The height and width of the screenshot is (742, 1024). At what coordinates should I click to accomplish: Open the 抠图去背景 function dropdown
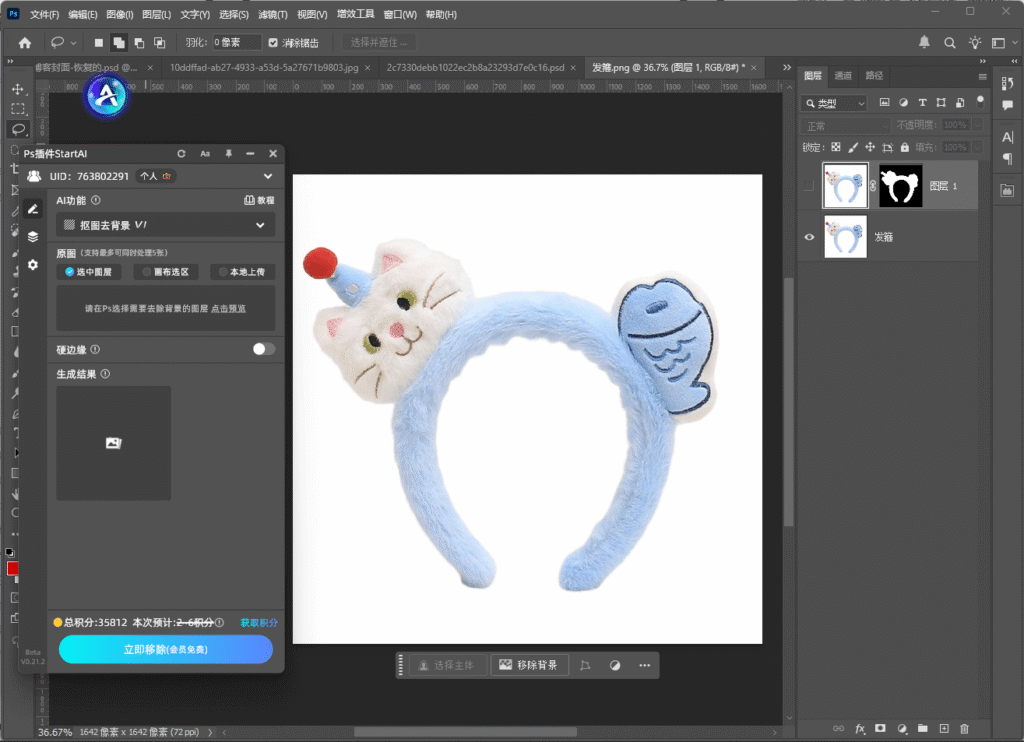166,225
